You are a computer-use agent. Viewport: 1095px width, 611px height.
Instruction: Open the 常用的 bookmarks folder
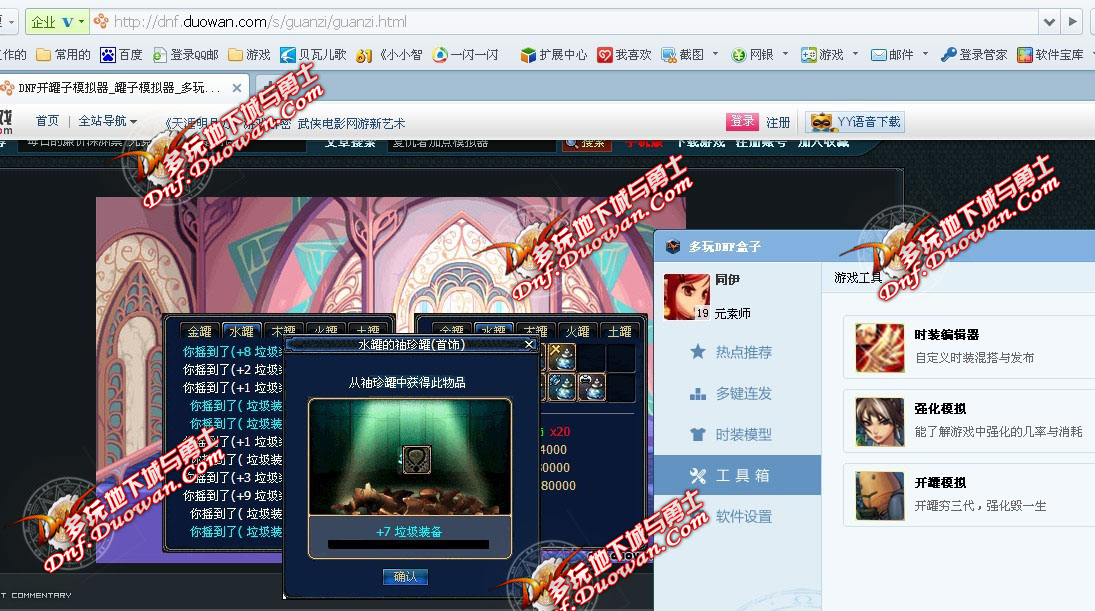click(63, 54)
